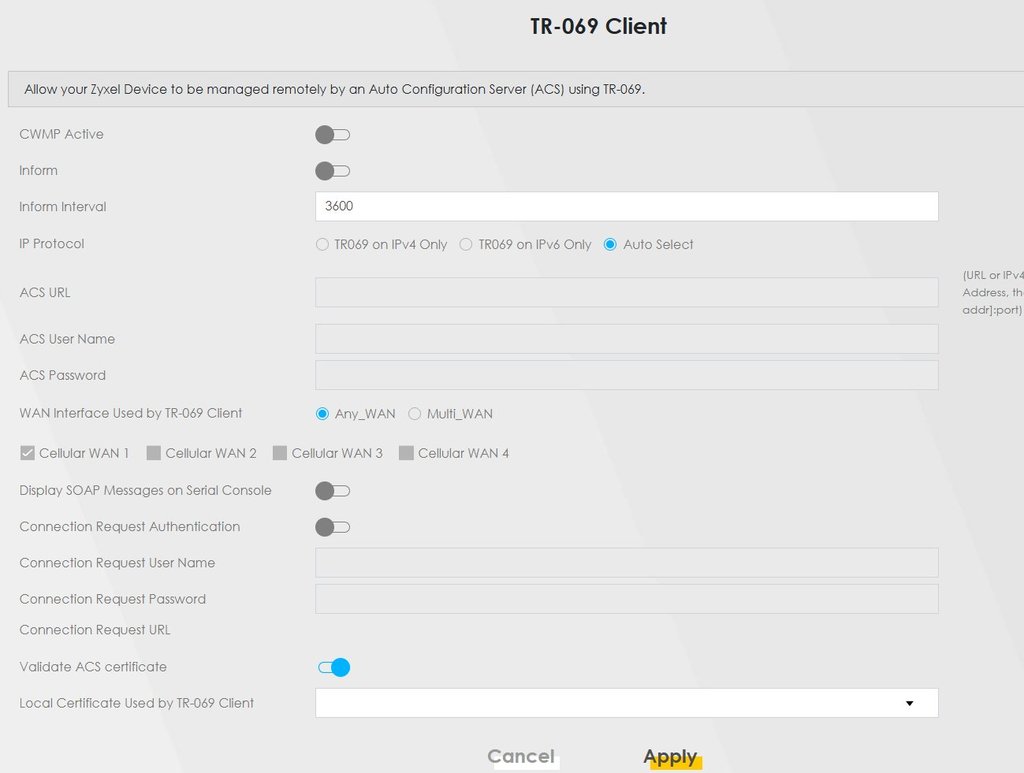Click the Connection Request Password field

click(626, 599)
